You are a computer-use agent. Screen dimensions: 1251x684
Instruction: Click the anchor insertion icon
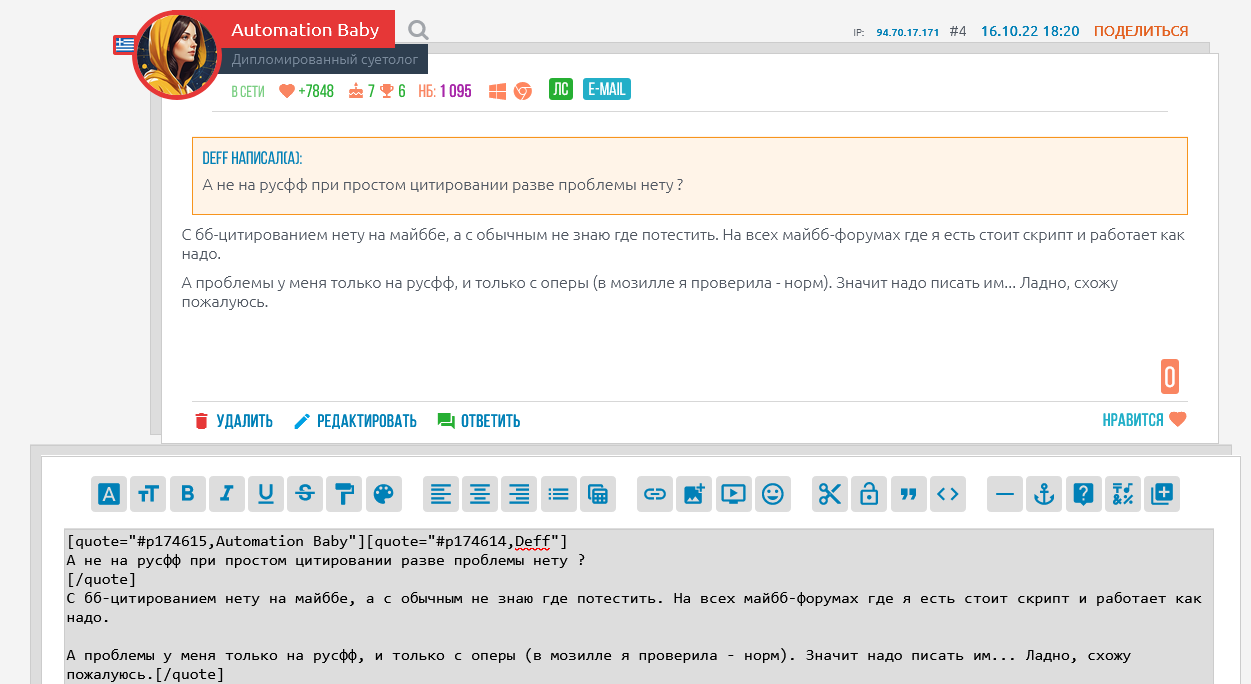point(1043,493)
